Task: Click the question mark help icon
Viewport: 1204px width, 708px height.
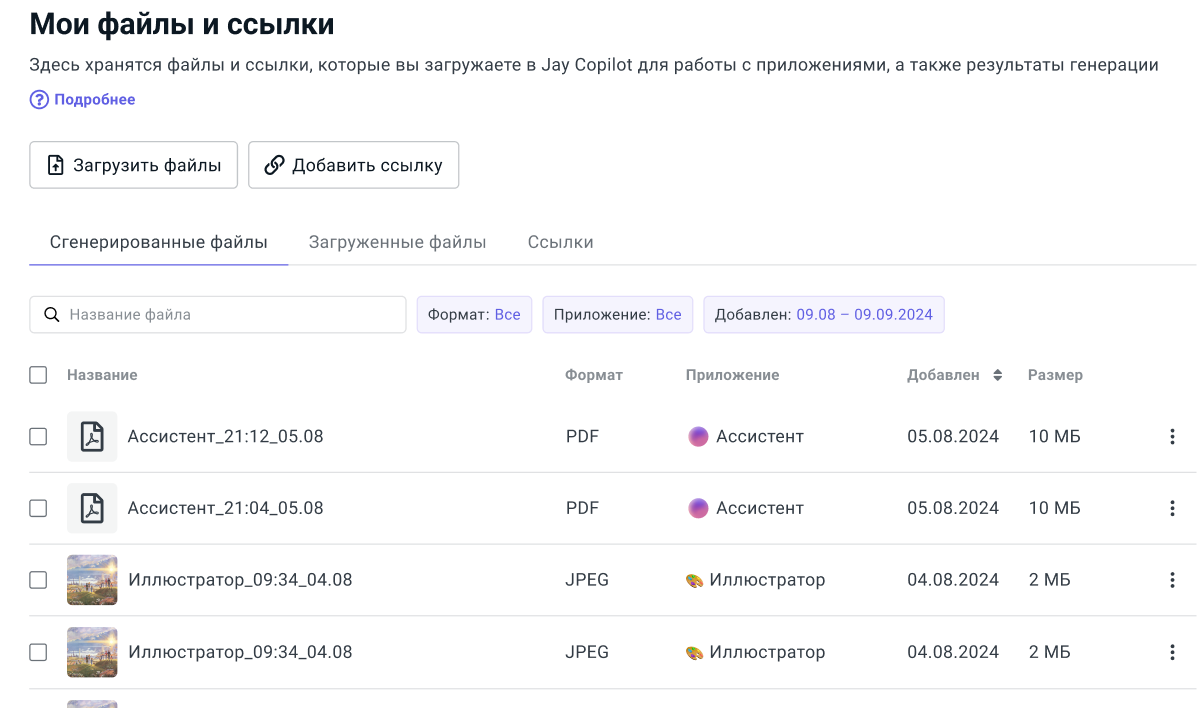Action: [x=39, y=100]
